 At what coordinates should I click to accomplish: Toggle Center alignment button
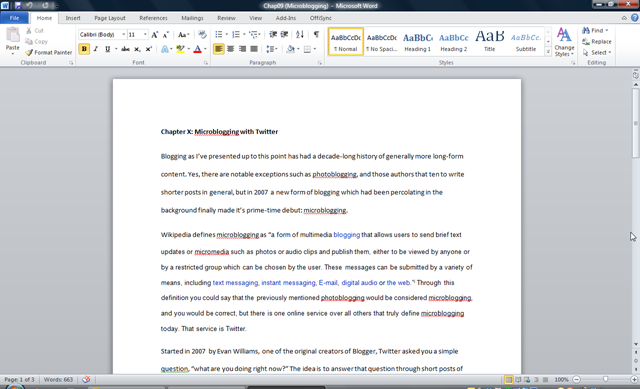[231, 49]
